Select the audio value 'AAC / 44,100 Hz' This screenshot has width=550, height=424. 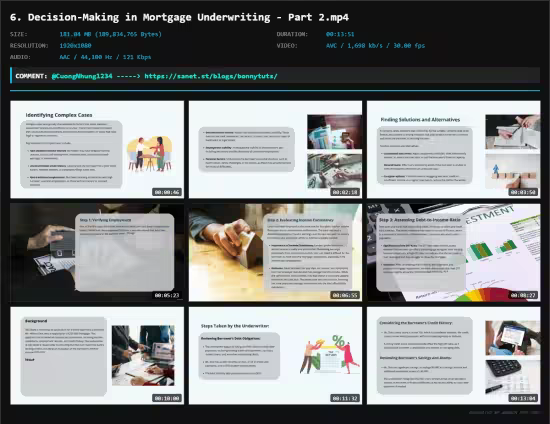pos(86,57)
